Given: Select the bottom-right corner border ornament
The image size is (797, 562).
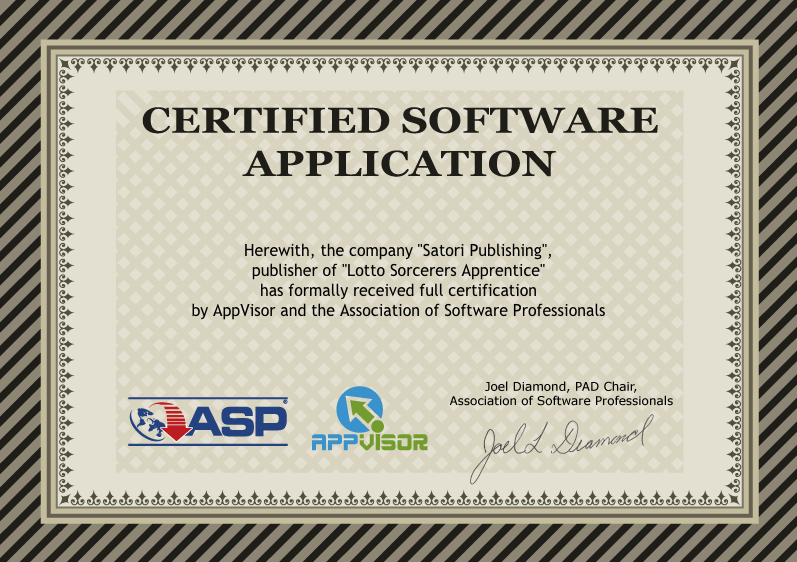Looking at the screenshot, I should pos(732,497).
